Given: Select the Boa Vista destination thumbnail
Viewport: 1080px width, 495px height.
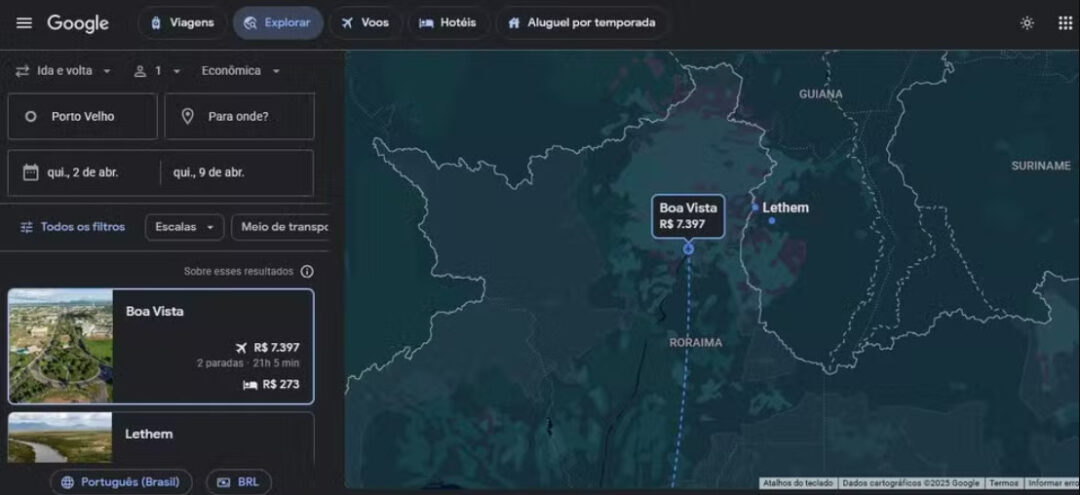Looking at the screenshot, I should point(61,346).
